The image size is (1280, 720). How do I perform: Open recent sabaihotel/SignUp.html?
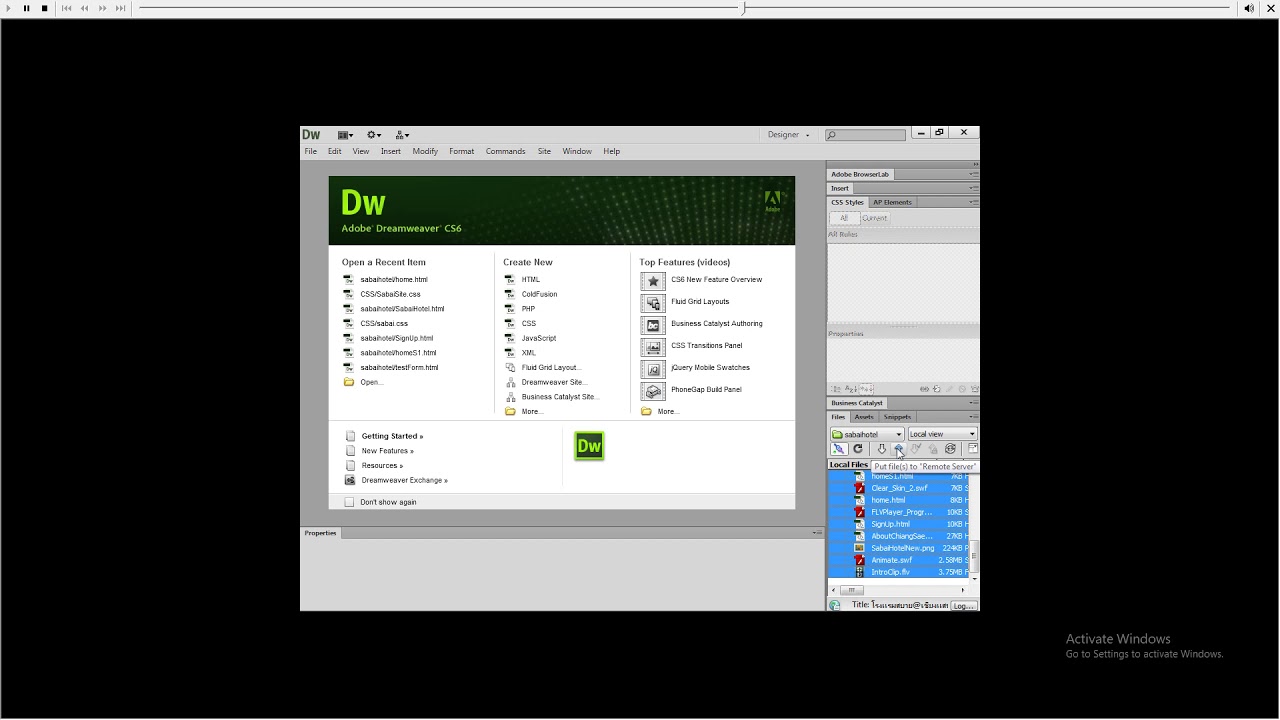coord(397,338)
